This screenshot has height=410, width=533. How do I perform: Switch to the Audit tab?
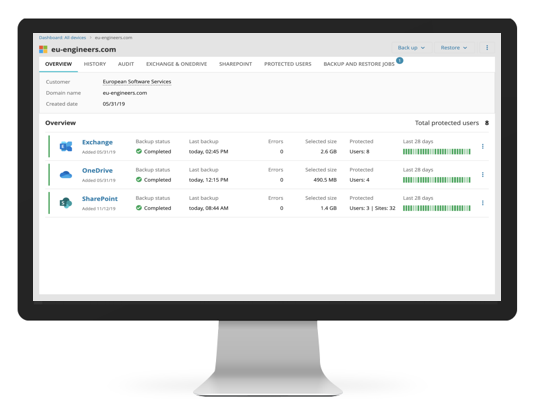click(126, 64)
